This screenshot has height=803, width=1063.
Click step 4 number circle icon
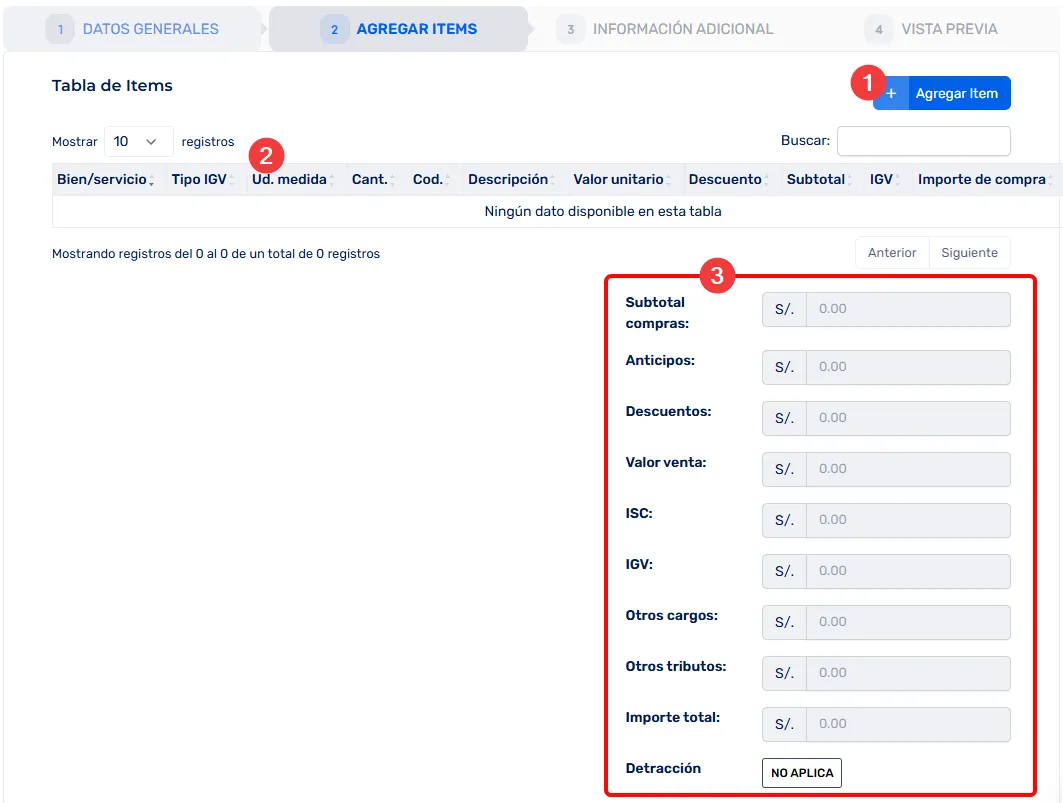[878, 29]
